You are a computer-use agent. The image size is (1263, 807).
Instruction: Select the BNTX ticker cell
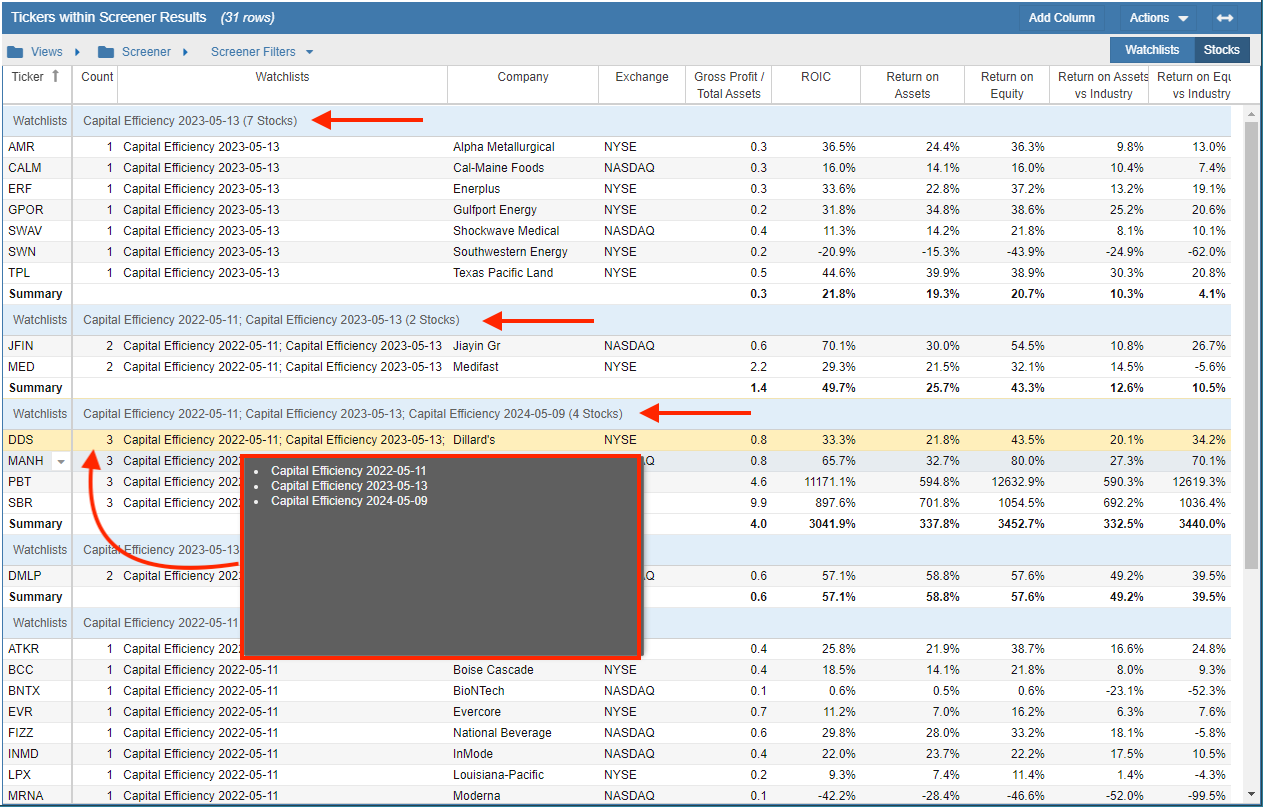pyautogui.click(x=37, y=691)
